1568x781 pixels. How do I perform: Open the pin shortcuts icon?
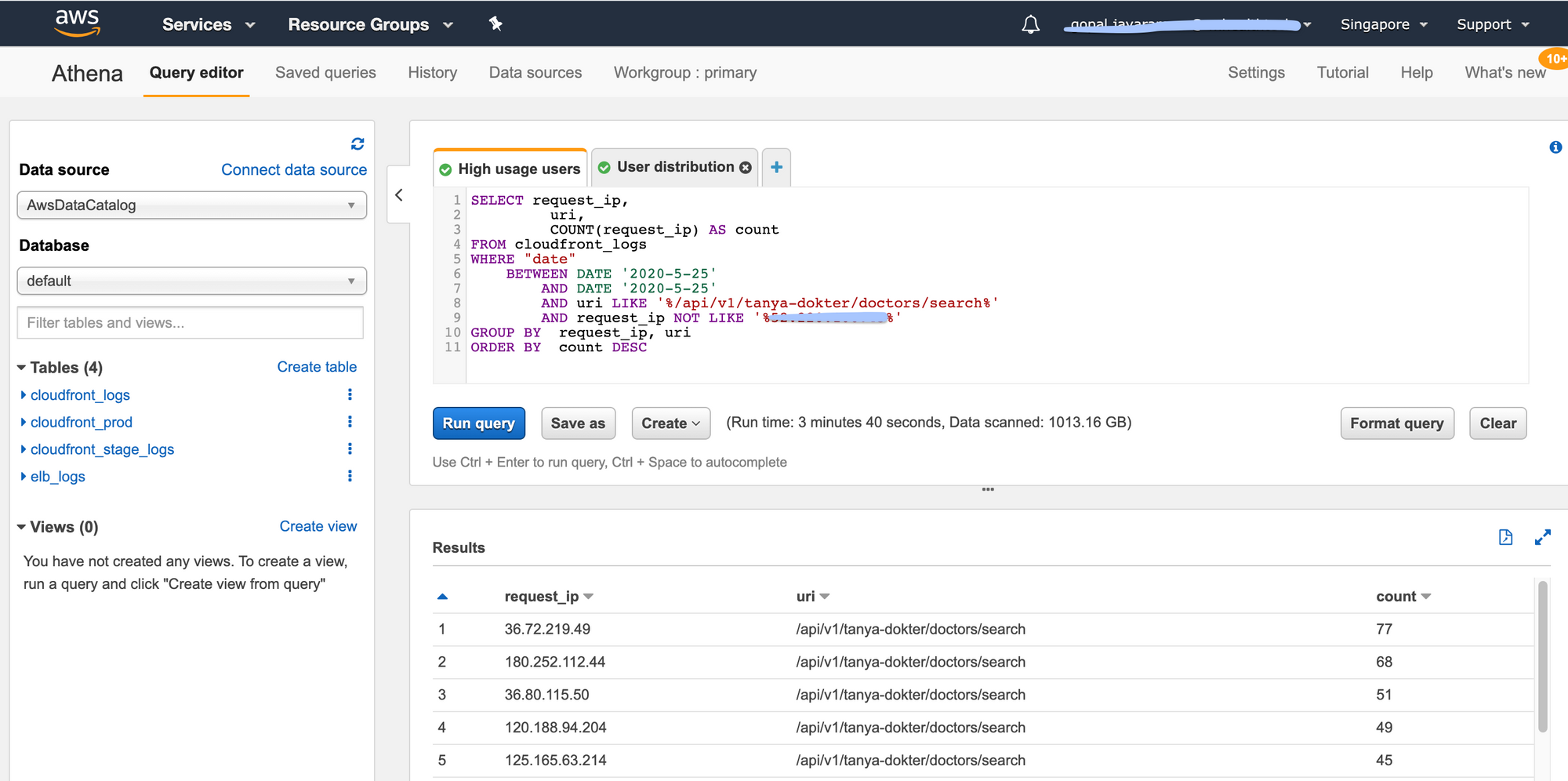[x=495, y=24]
